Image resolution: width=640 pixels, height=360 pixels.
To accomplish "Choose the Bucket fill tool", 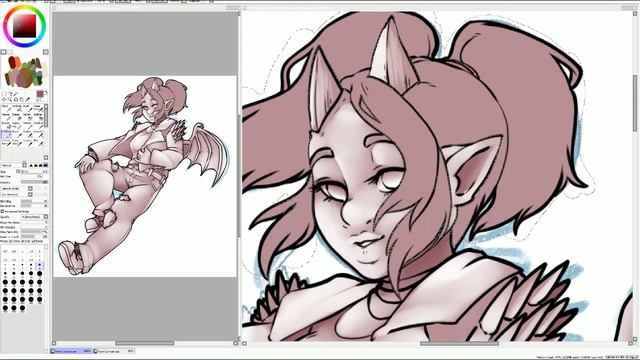I will pyautogui.click(x=6, y=125).
